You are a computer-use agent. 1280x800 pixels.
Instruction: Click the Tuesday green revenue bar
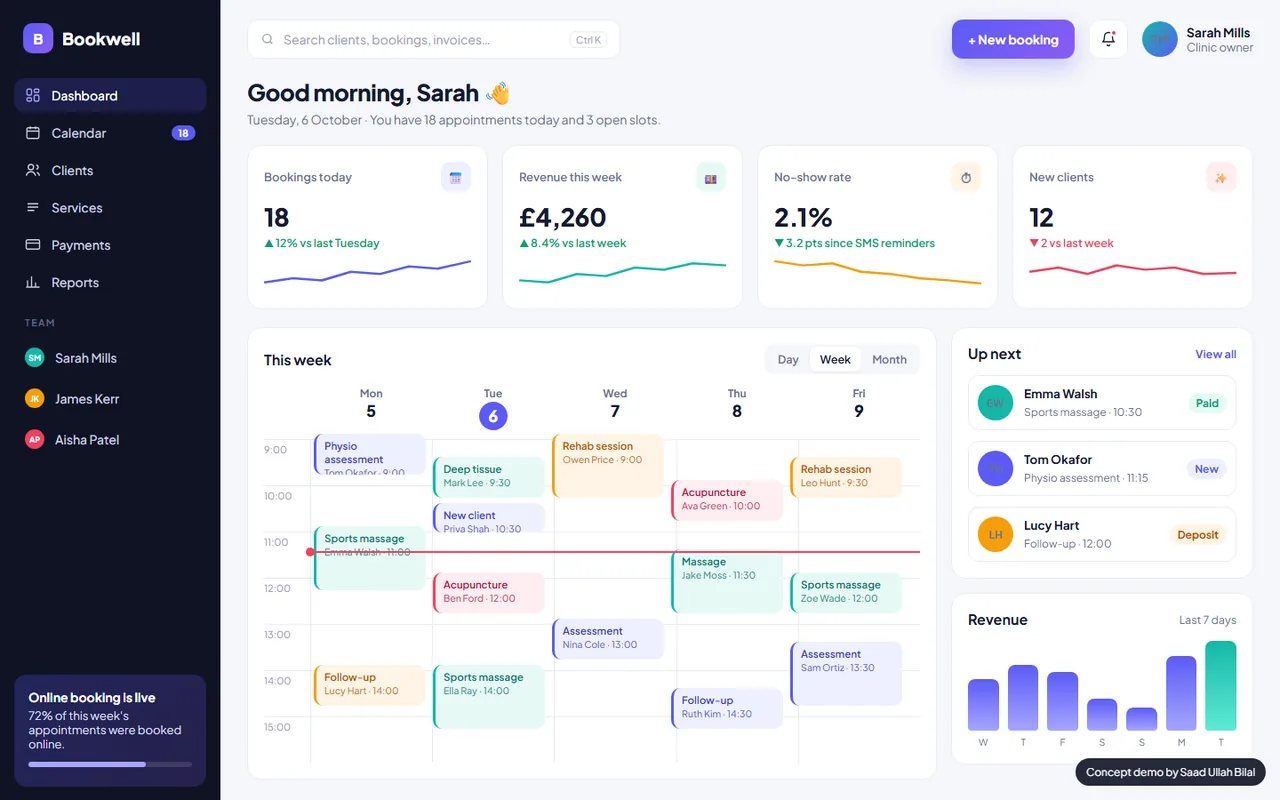tap(1220, 686)
